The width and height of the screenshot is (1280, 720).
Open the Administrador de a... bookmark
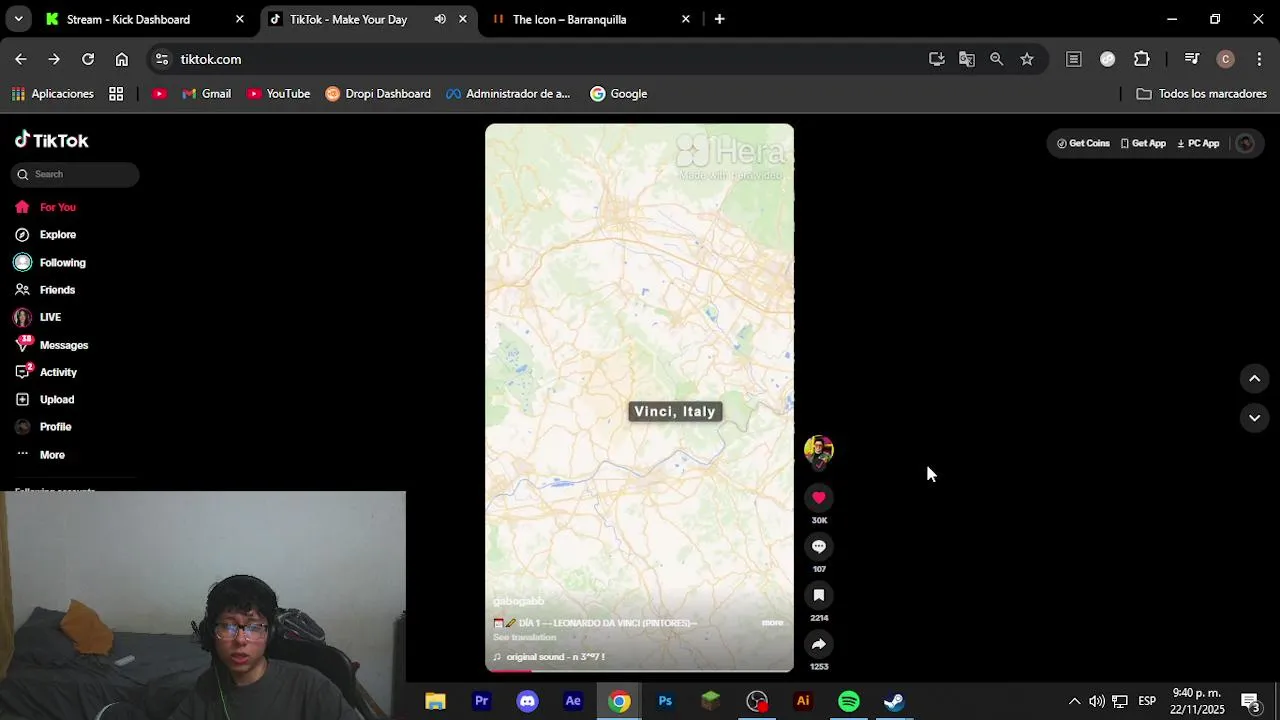[x=508, y=94]
